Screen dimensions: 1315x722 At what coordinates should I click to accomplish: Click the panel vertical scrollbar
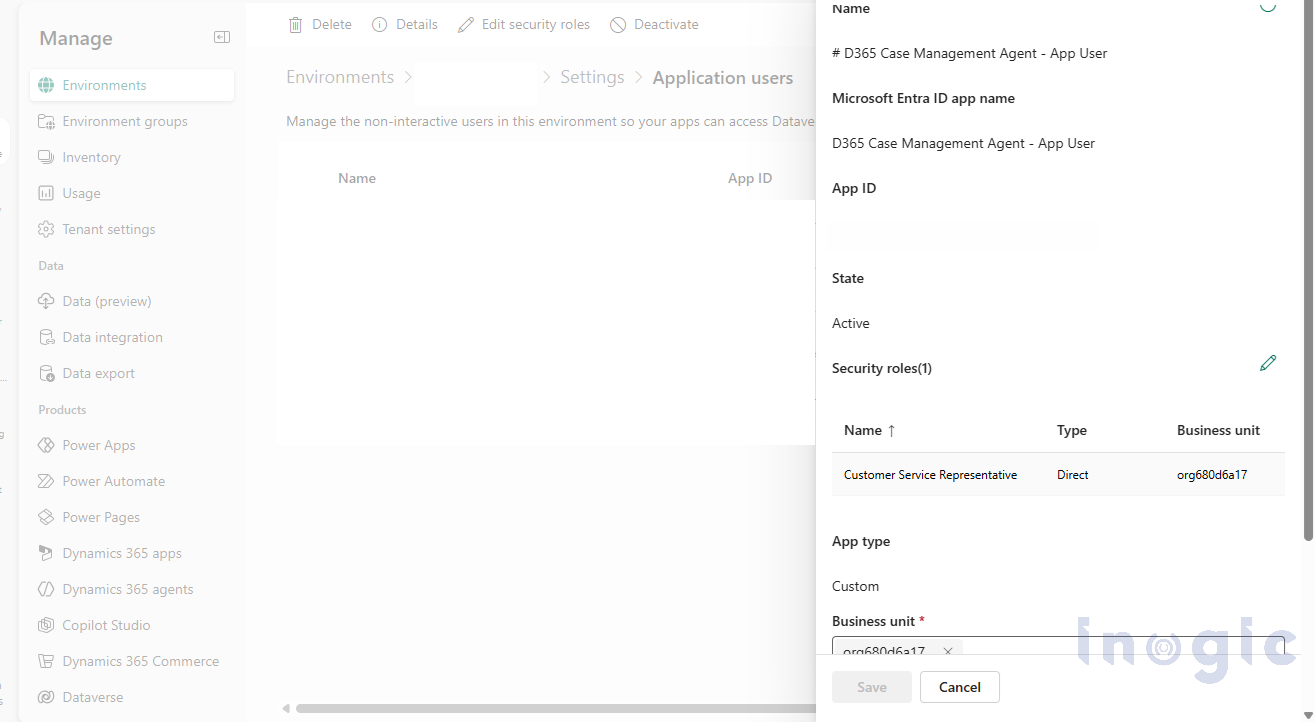pyautogui.click(x=1308, y=270)
